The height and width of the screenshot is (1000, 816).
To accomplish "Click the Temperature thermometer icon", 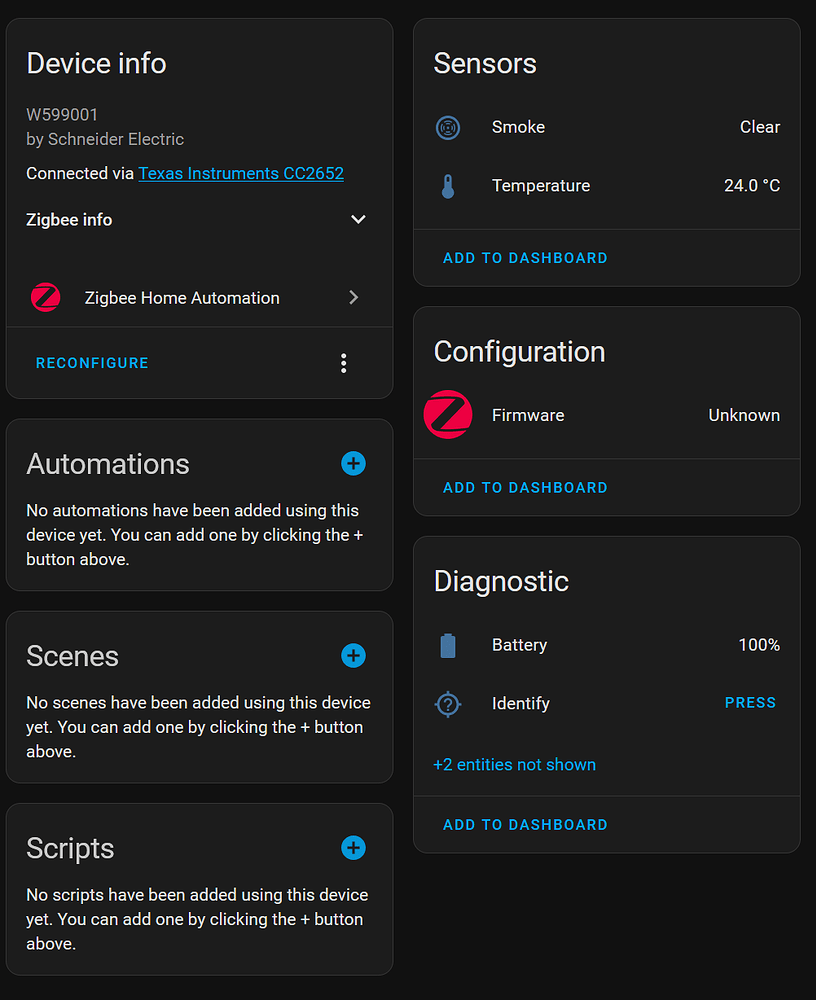I will tap(448, 186).
